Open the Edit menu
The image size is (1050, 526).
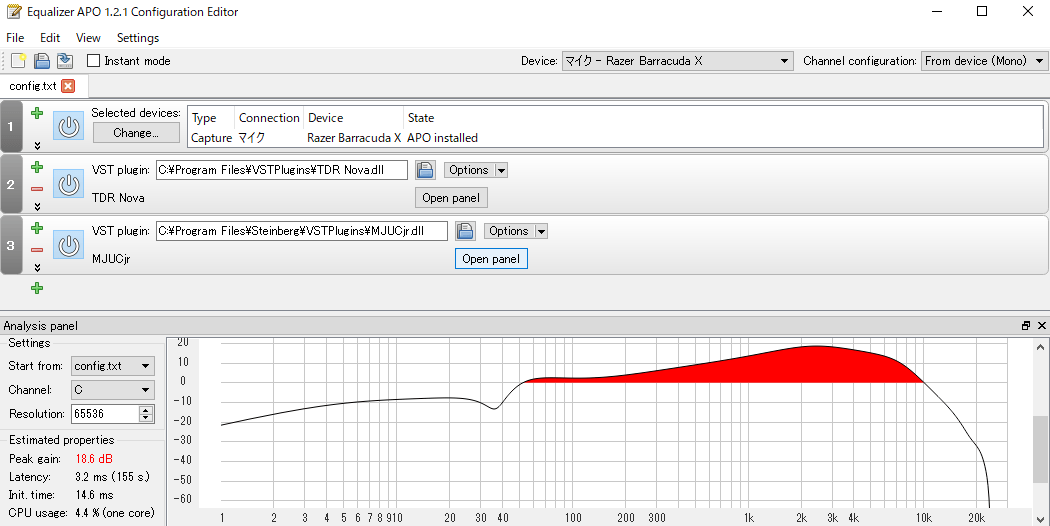tap(50, 38)
